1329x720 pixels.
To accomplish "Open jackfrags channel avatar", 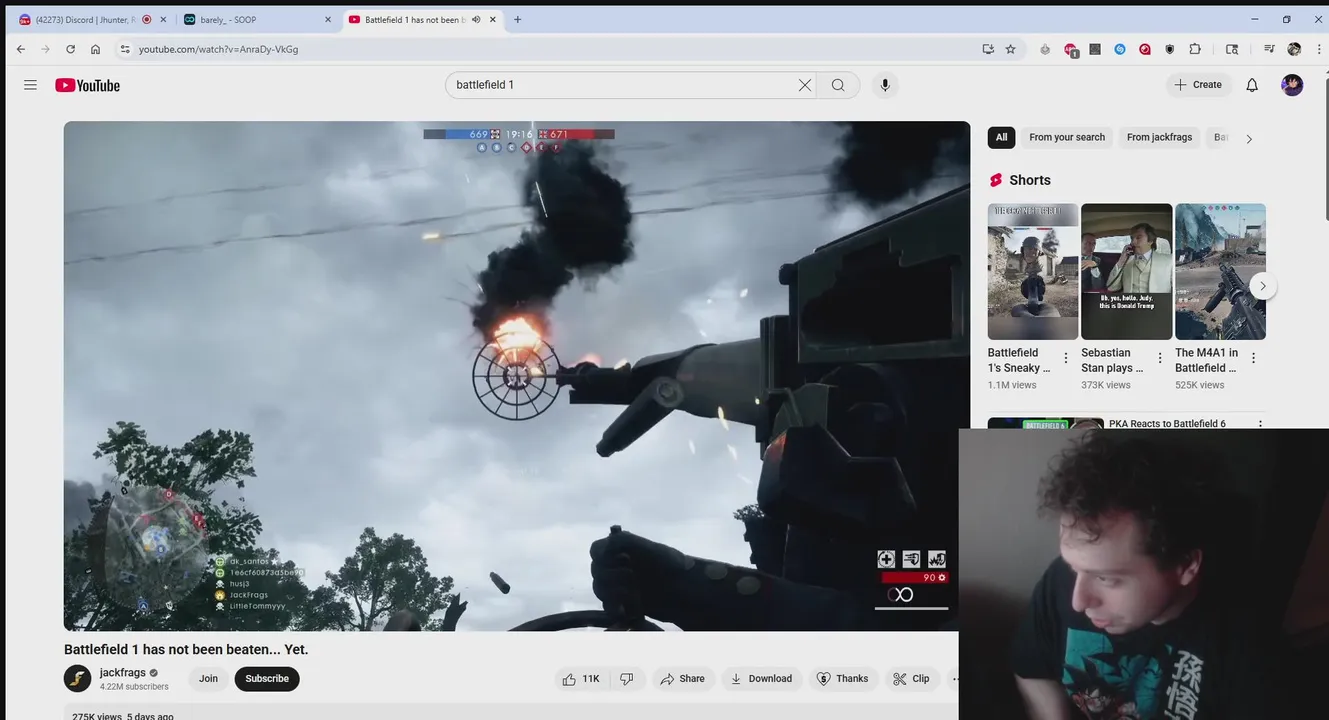I will click(x=78, y=679).
